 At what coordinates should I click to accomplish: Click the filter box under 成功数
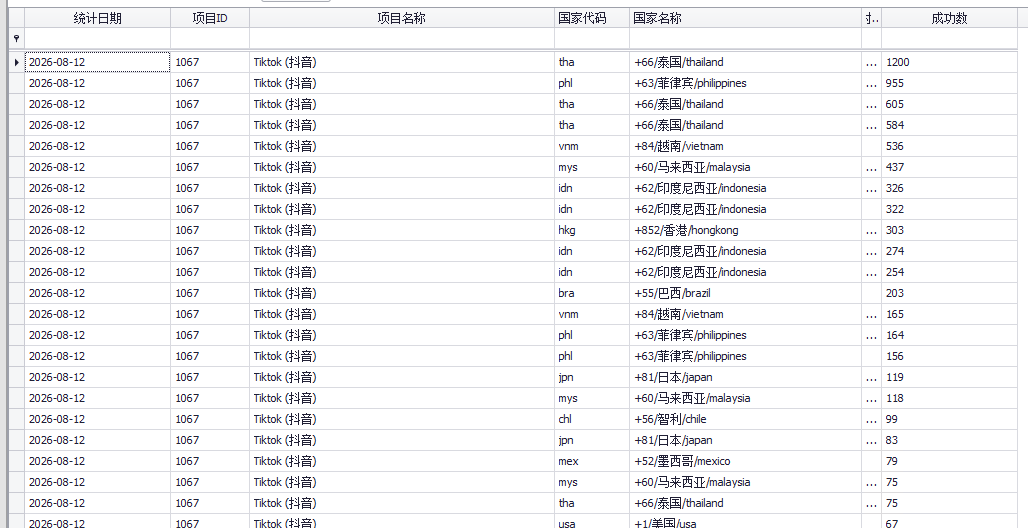click(x=949, y=39)
